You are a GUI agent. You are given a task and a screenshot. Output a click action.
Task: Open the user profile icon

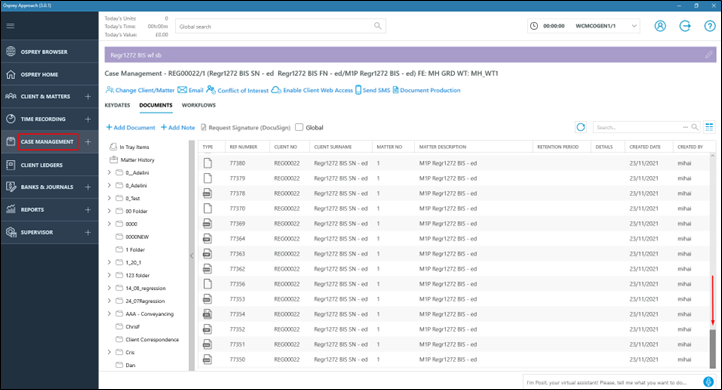[660, 26]
